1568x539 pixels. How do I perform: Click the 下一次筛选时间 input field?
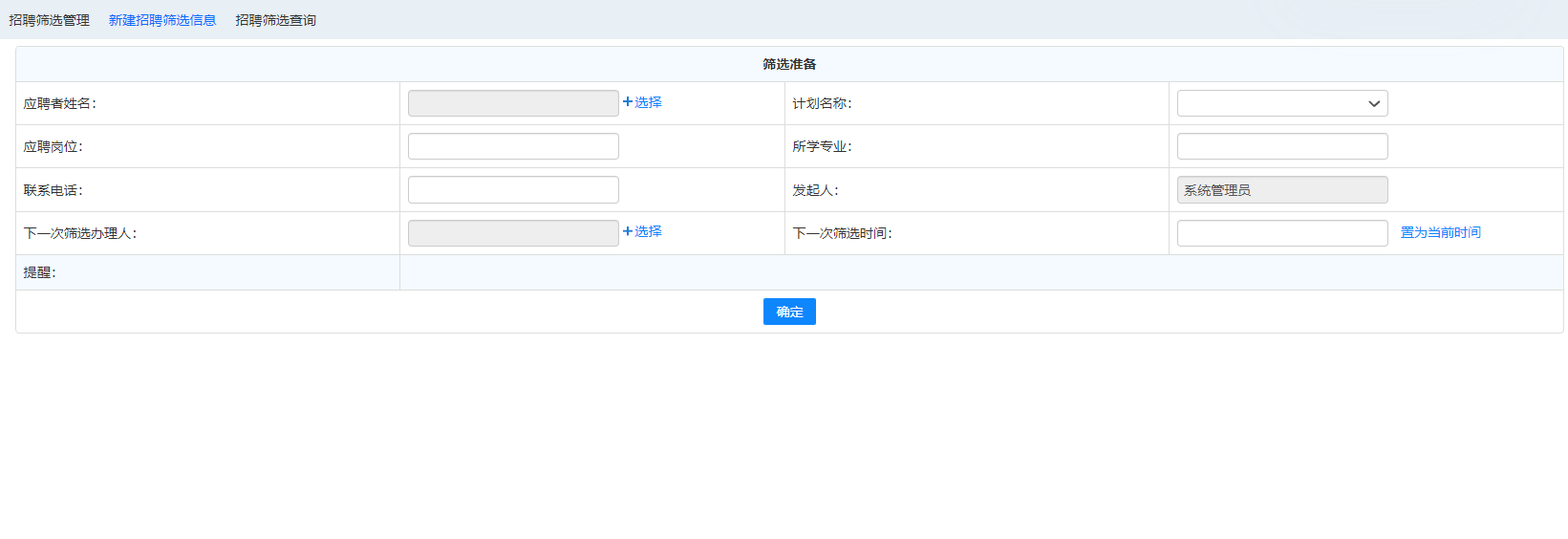pyautogui.click(x=1281, y=233)
